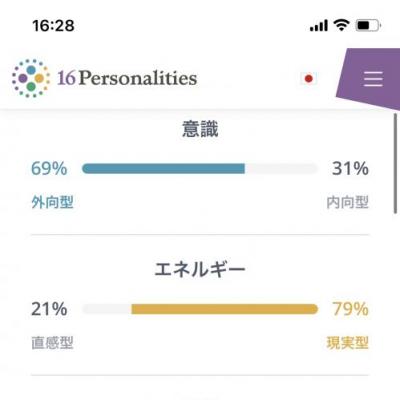
Task: Select the 現実型 label
Action: tap(347, 343)
